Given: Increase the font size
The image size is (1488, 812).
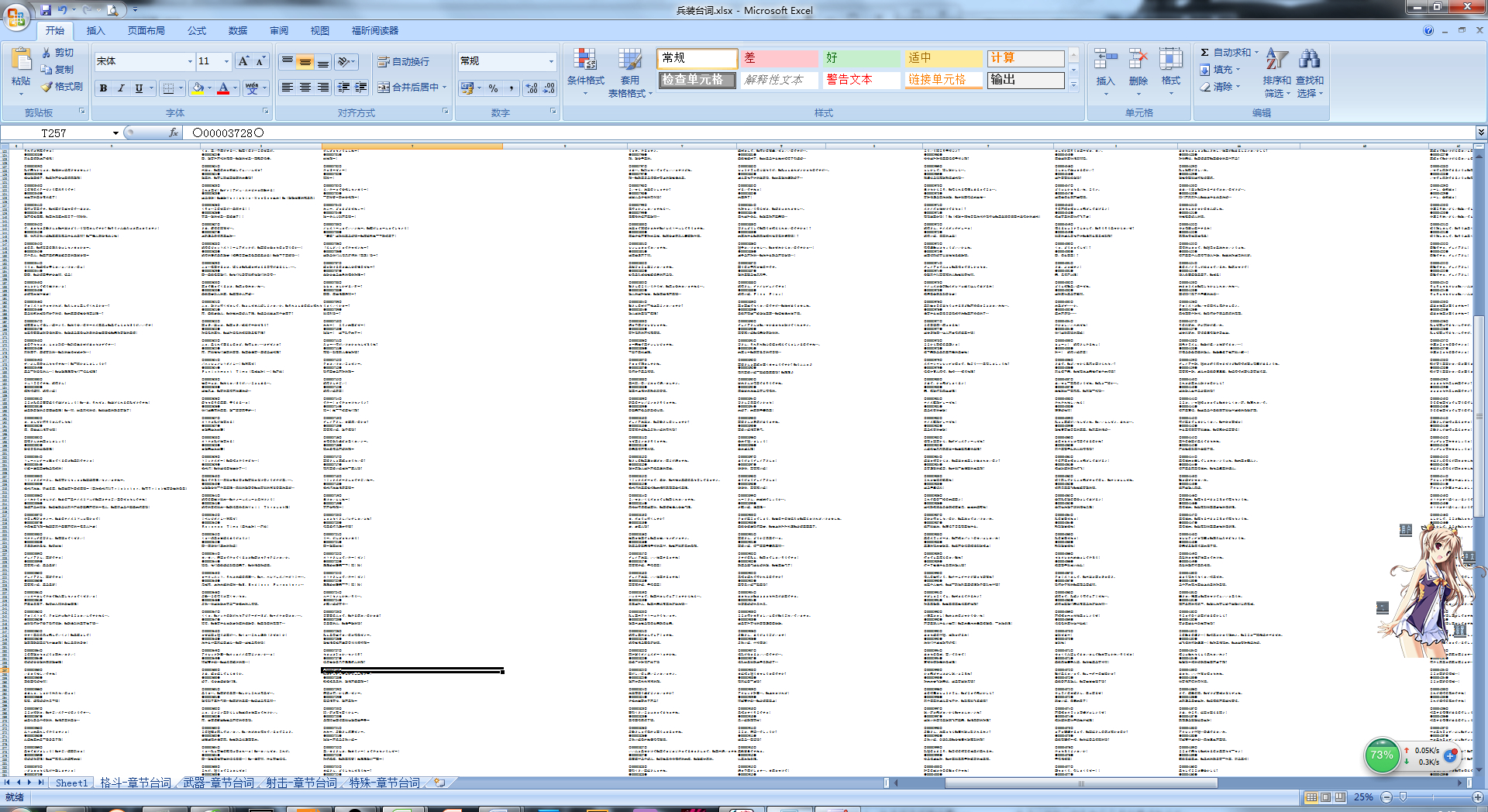Looking at the screenshot, I should click(243, 61).
